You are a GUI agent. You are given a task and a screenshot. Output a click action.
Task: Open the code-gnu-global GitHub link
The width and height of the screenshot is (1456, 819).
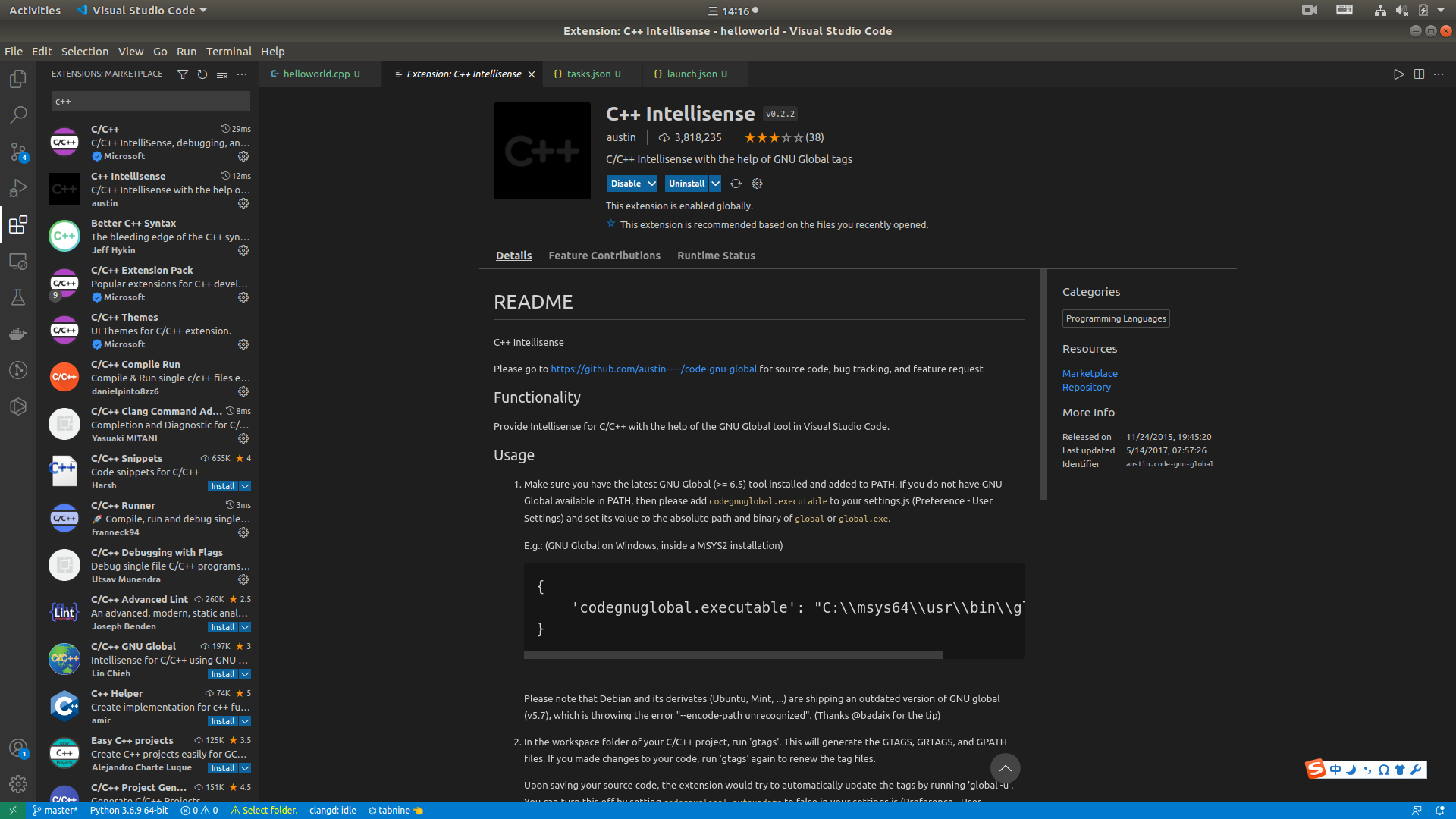[x=654, y=369]
